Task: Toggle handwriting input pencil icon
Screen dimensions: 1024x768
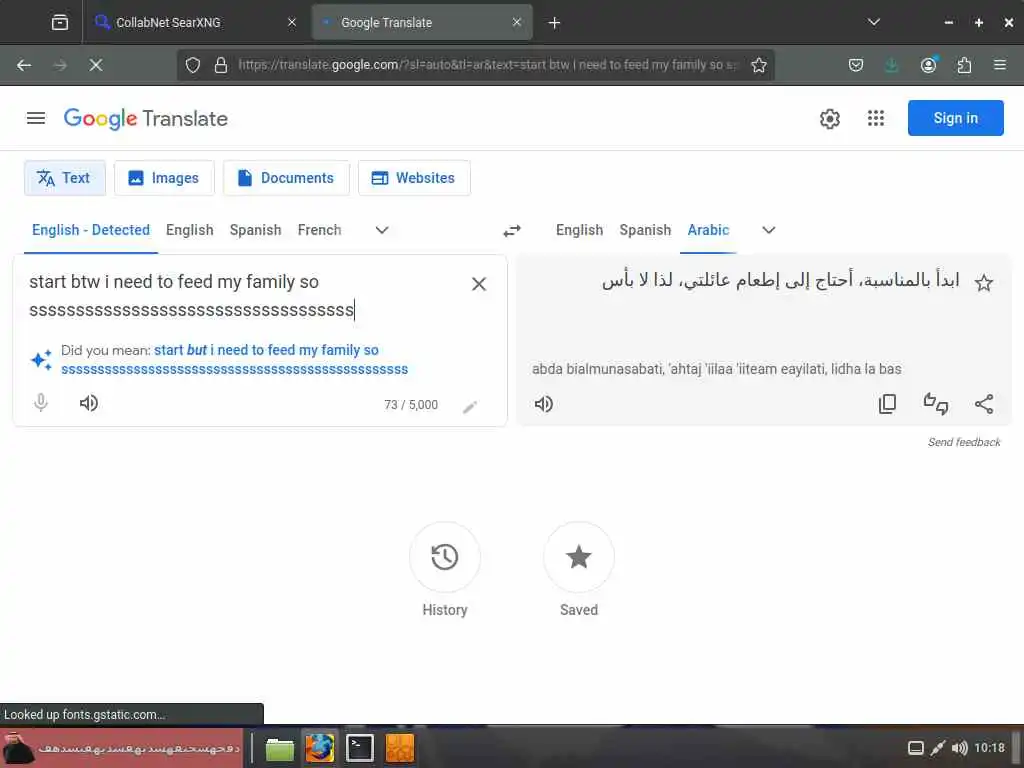Action: pyautogui.click(x=470, y=407)
